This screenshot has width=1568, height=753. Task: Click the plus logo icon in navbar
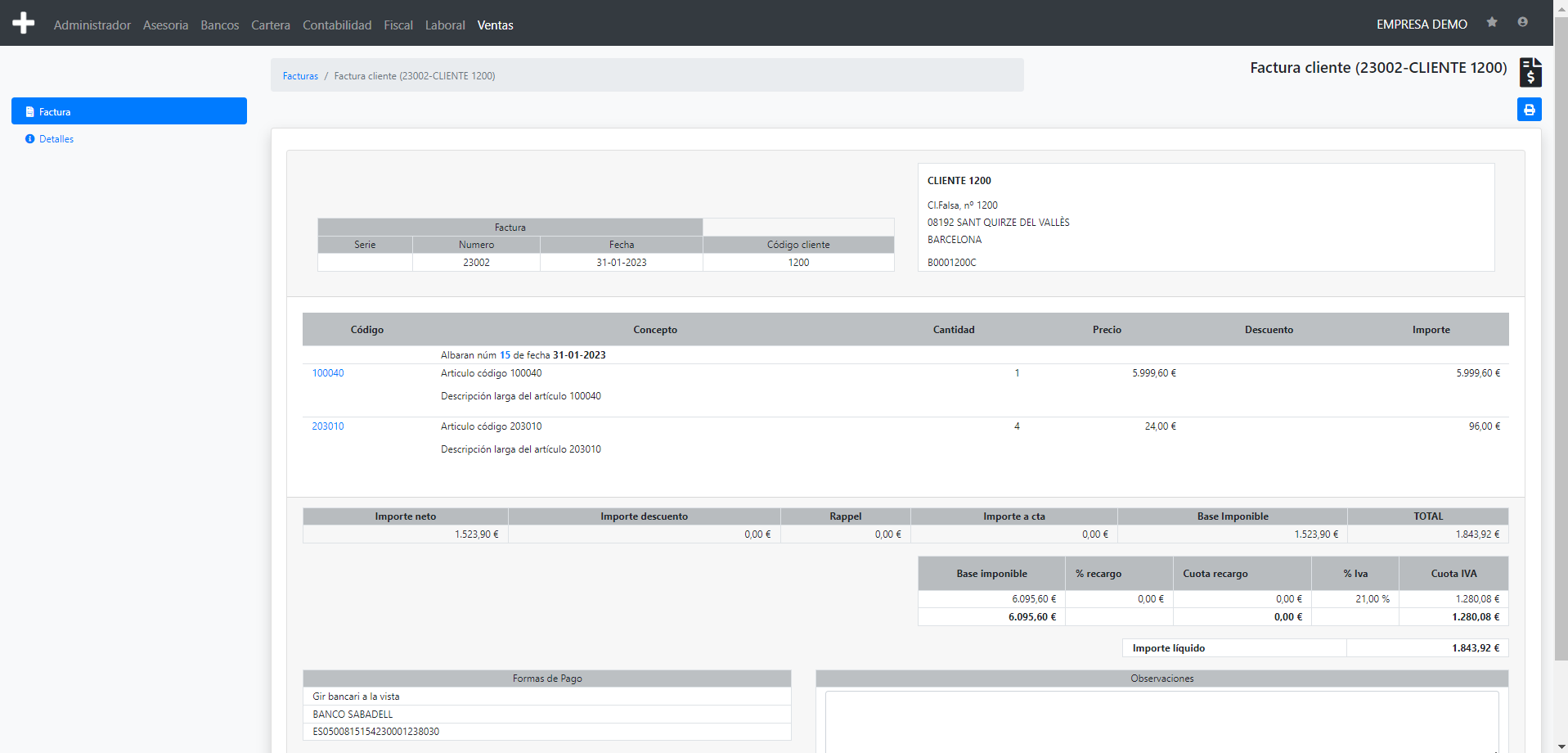coord(24,23)
